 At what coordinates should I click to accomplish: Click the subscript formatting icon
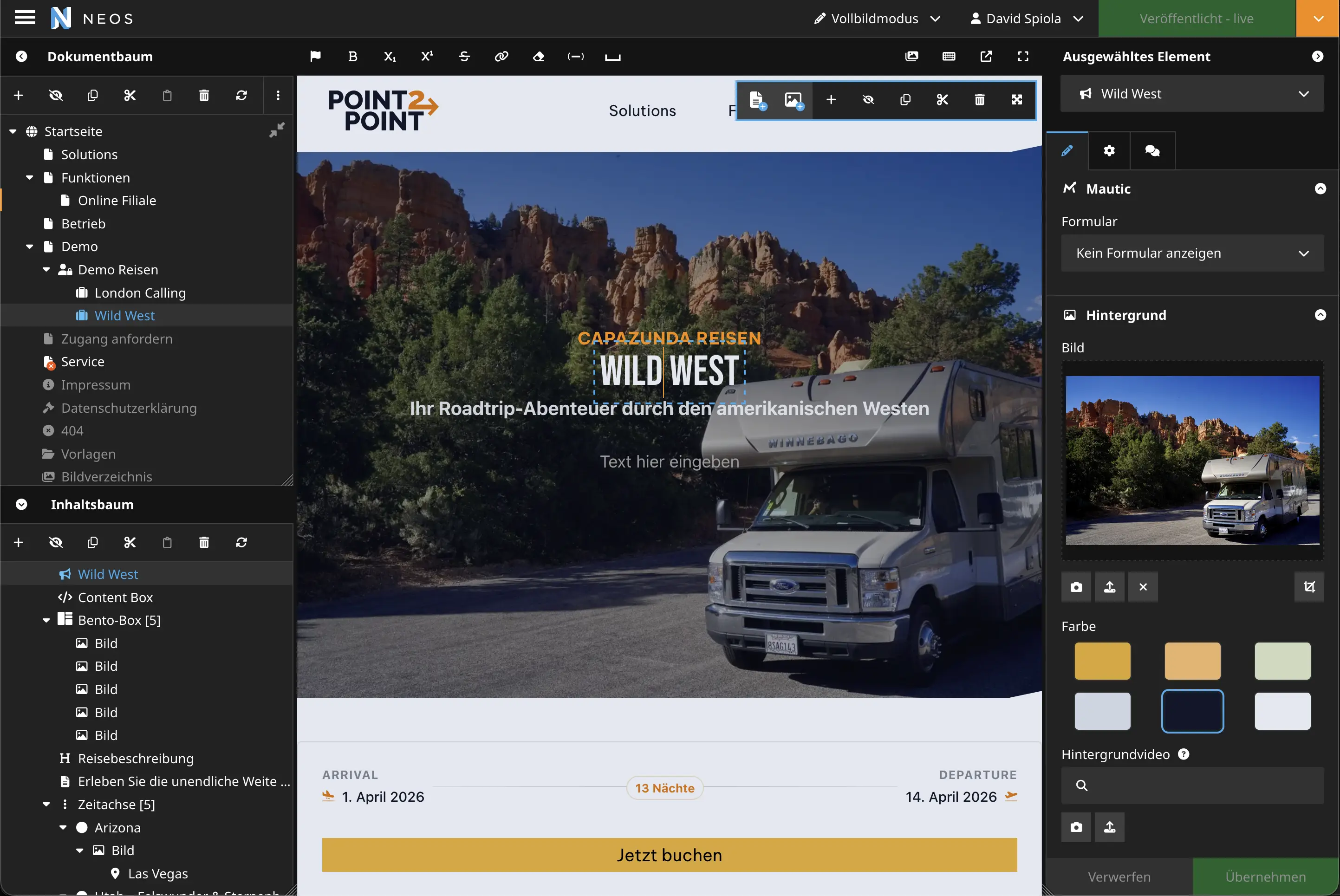click(390, 57)
